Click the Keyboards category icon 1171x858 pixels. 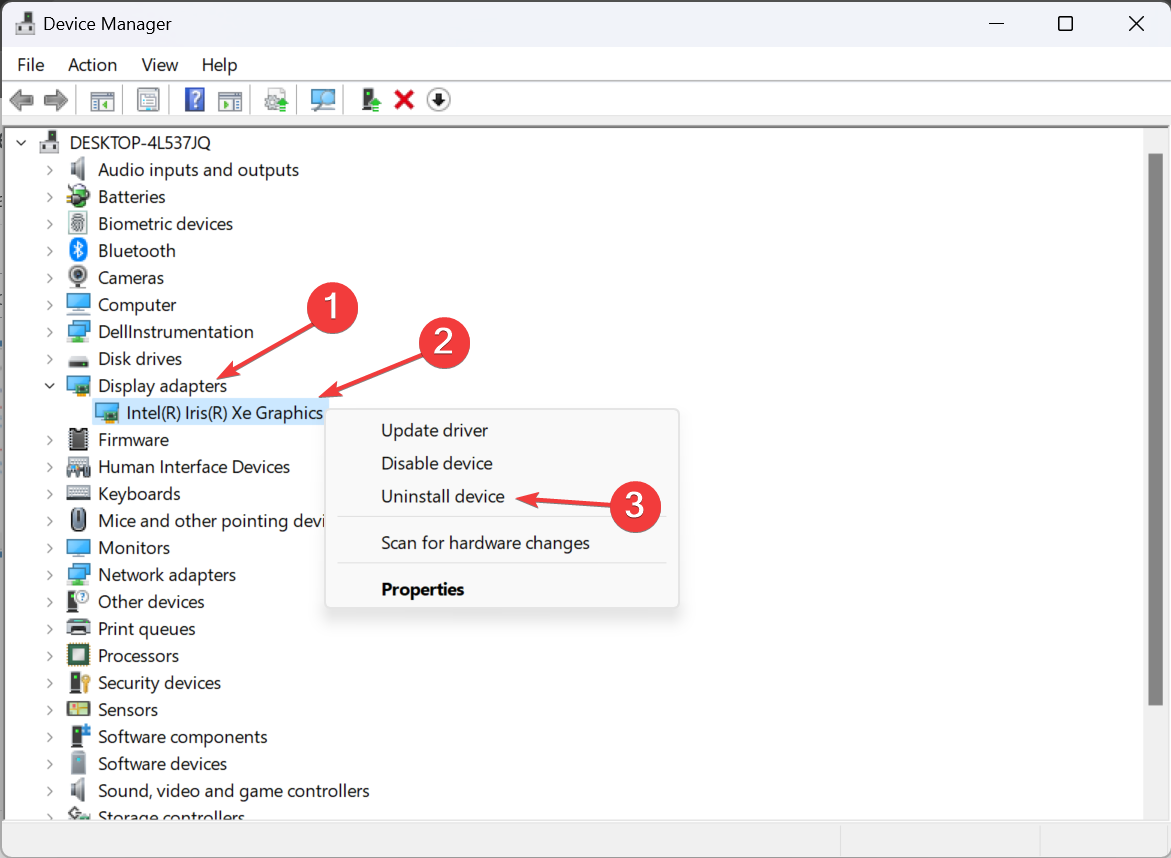pos(78,493)
